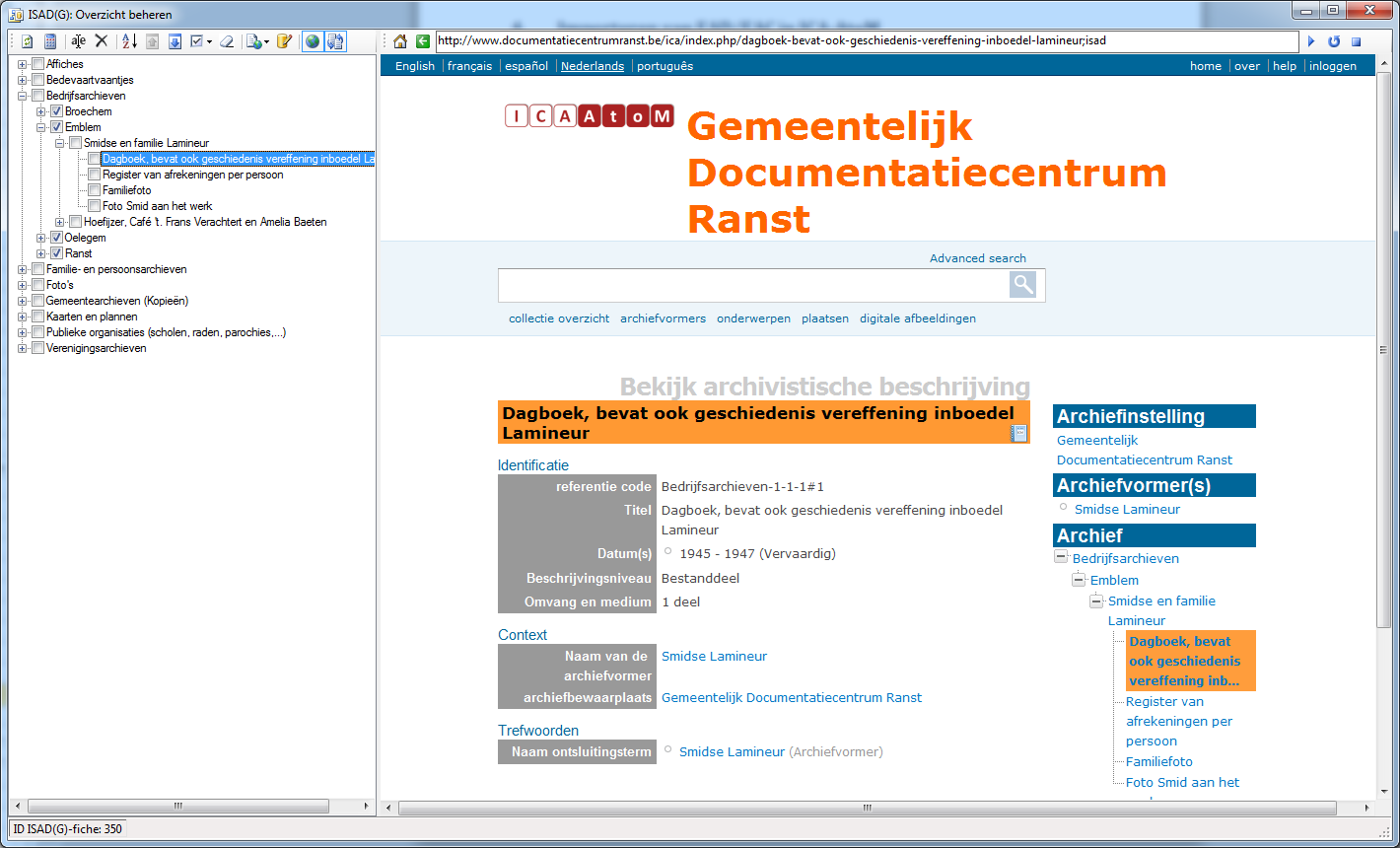Sort the tree alphabetically with the A-Z icon
The image size is (1400, 848).
[x=128, y=41]
